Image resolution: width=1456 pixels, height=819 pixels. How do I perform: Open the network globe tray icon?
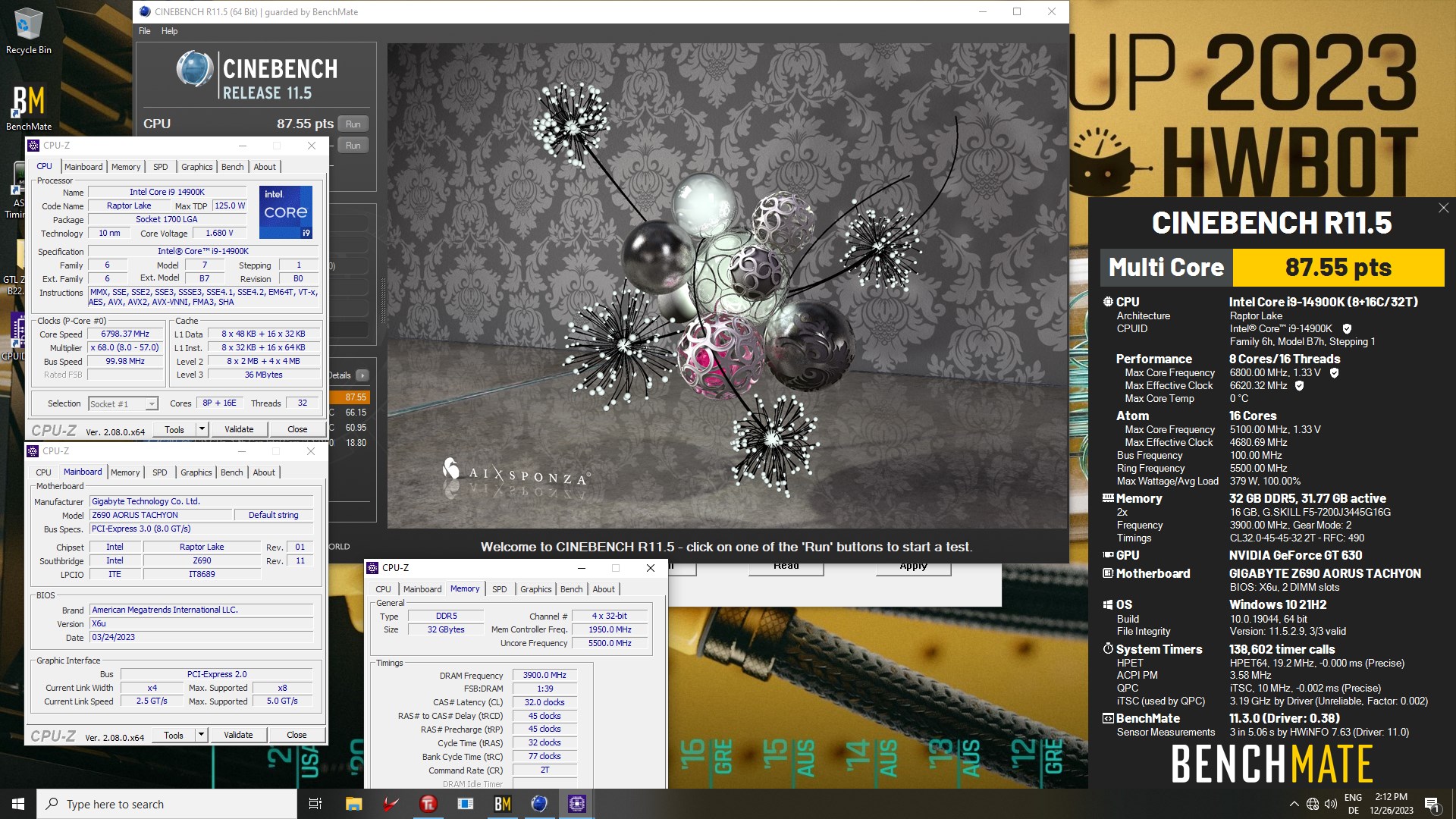pyautogui.click(x=1313, y=804)
